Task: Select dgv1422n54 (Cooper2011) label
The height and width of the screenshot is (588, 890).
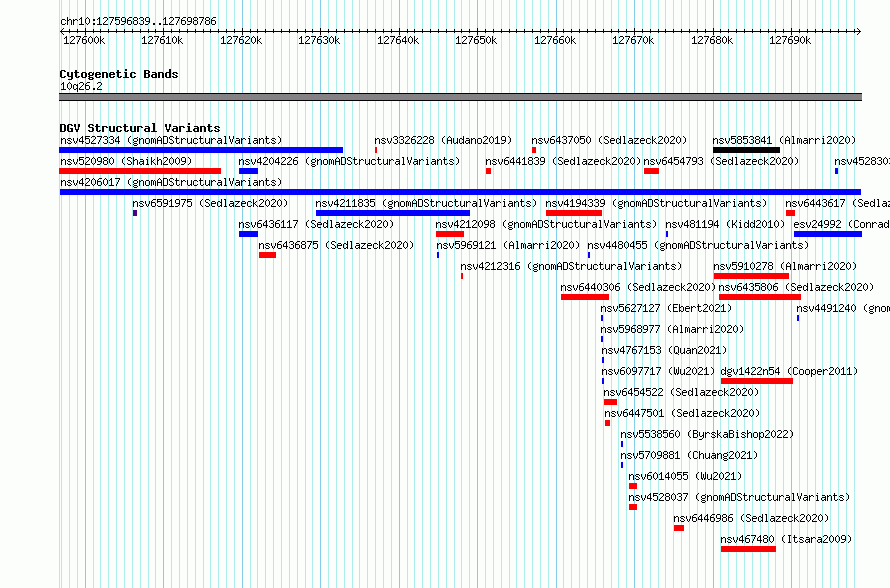Action: (789, 371)
